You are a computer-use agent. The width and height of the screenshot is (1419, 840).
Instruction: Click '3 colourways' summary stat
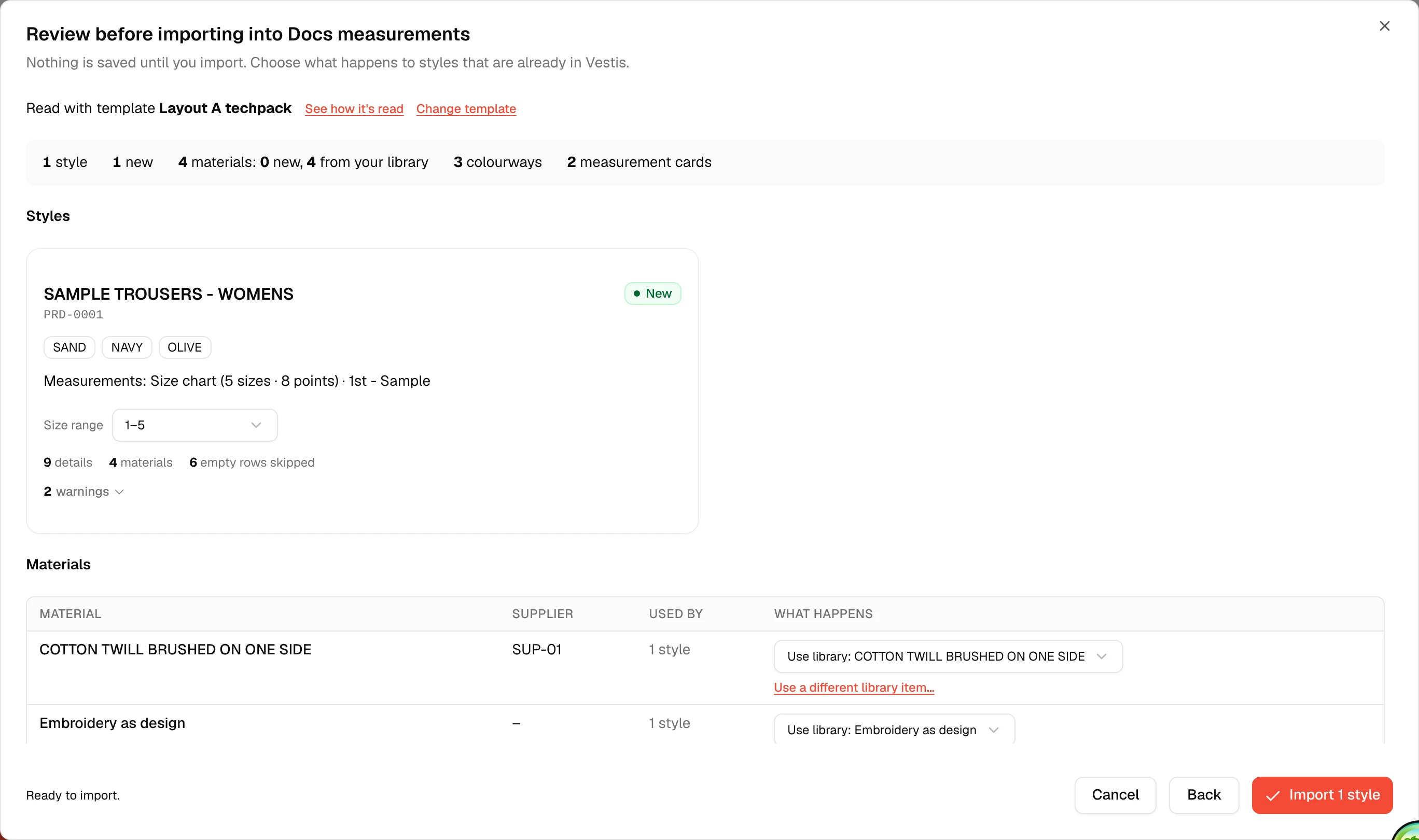click(497, 162)
